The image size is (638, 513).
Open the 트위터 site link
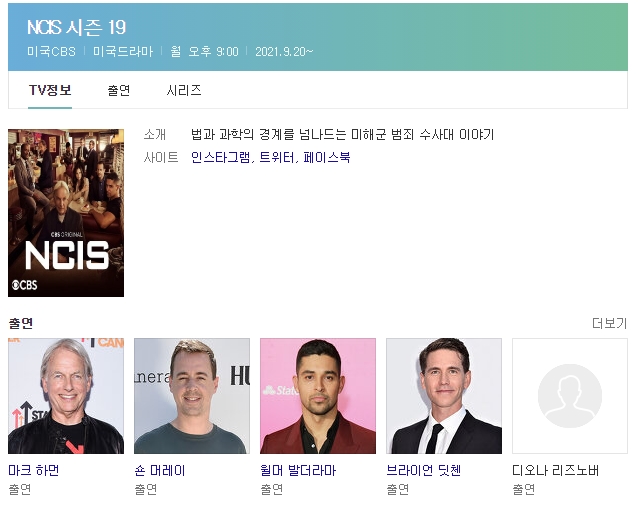277,157
